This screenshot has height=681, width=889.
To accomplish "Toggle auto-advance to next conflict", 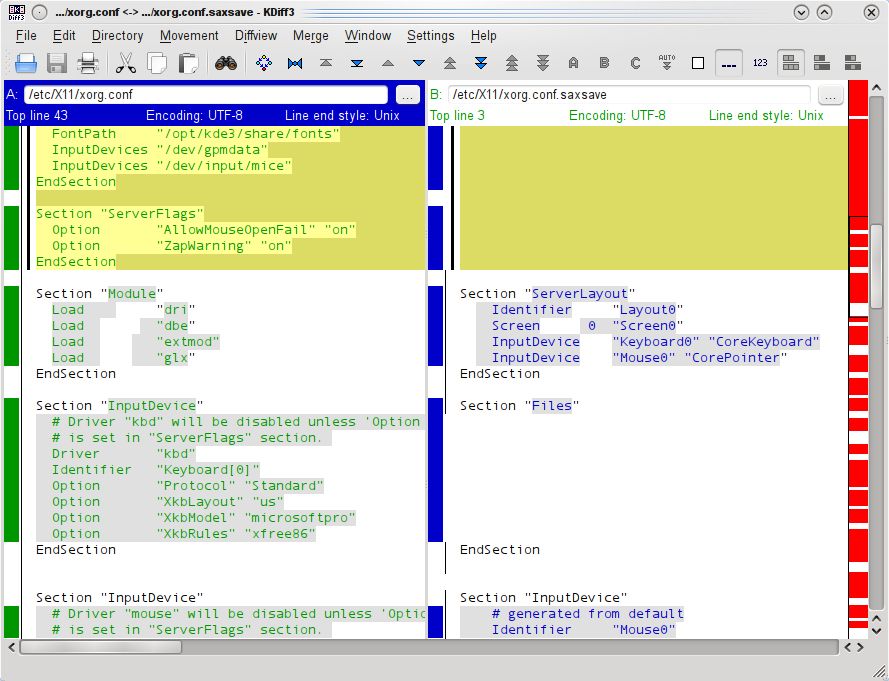I will point(667,63).
